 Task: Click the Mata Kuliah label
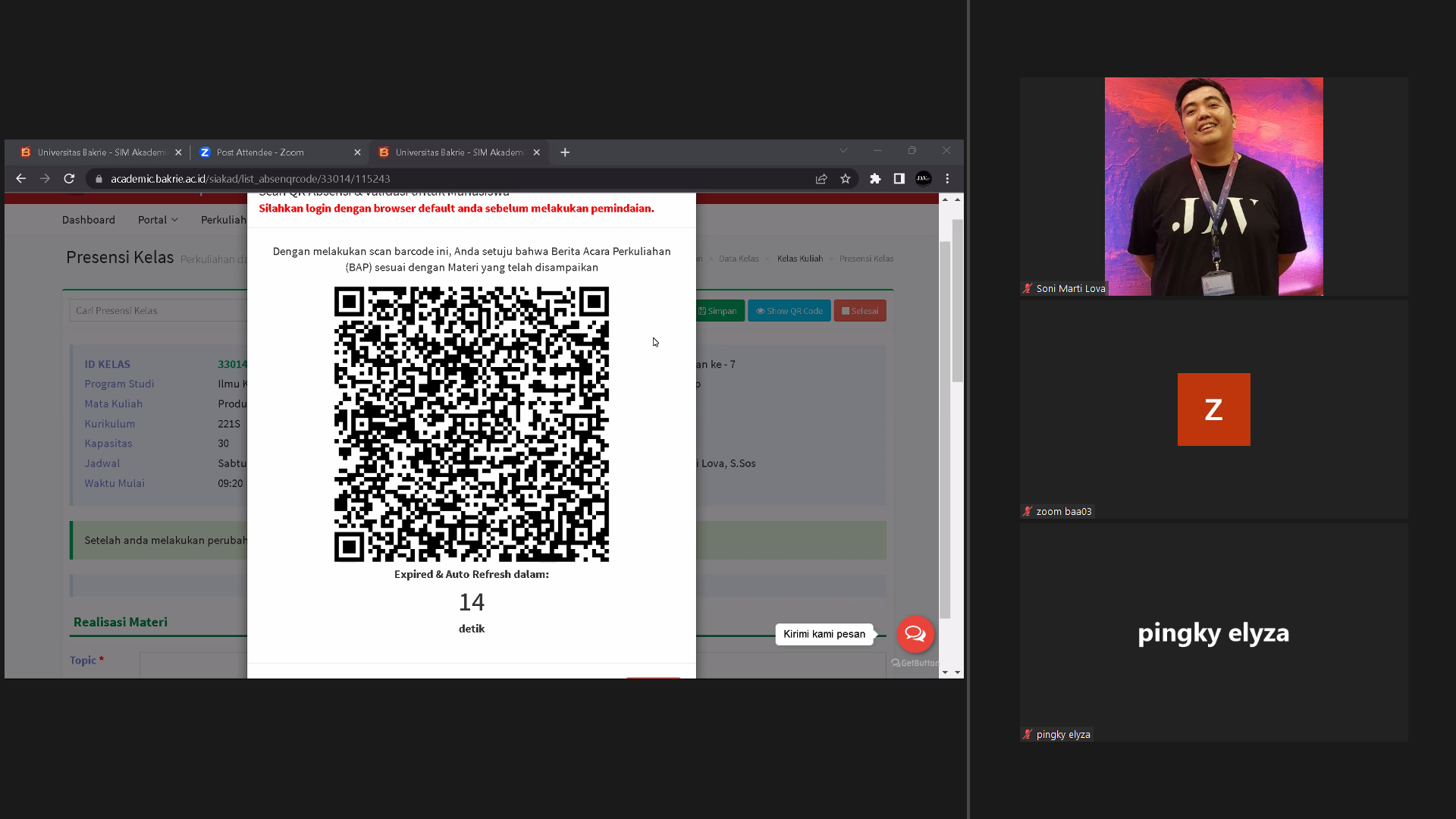[114, 404]
